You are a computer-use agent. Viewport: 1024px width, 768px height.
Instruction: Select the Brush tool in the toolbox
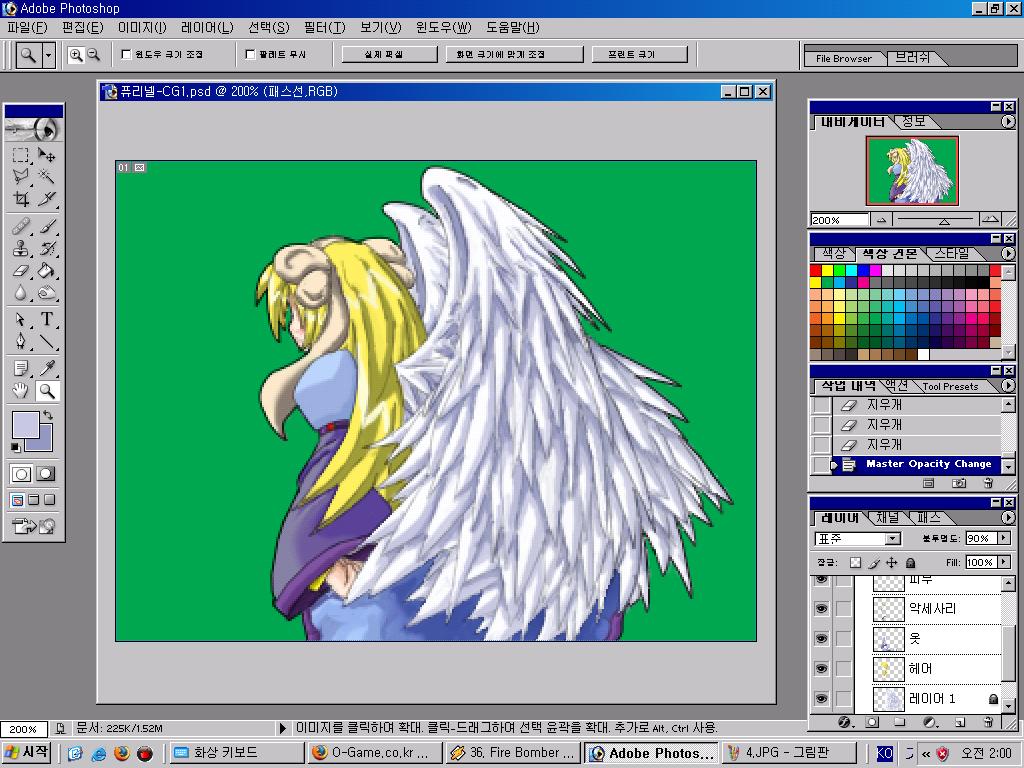tap(46, 227)
